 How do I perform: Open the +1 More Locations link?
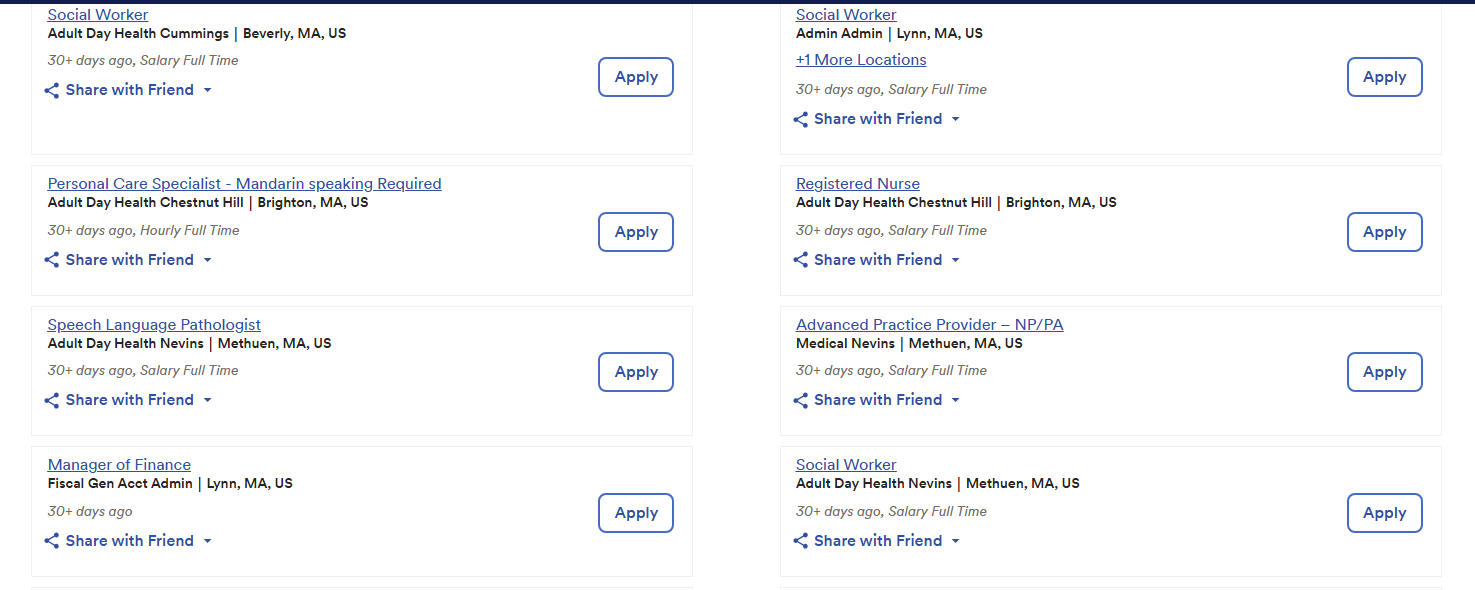(x=860, y=60)
